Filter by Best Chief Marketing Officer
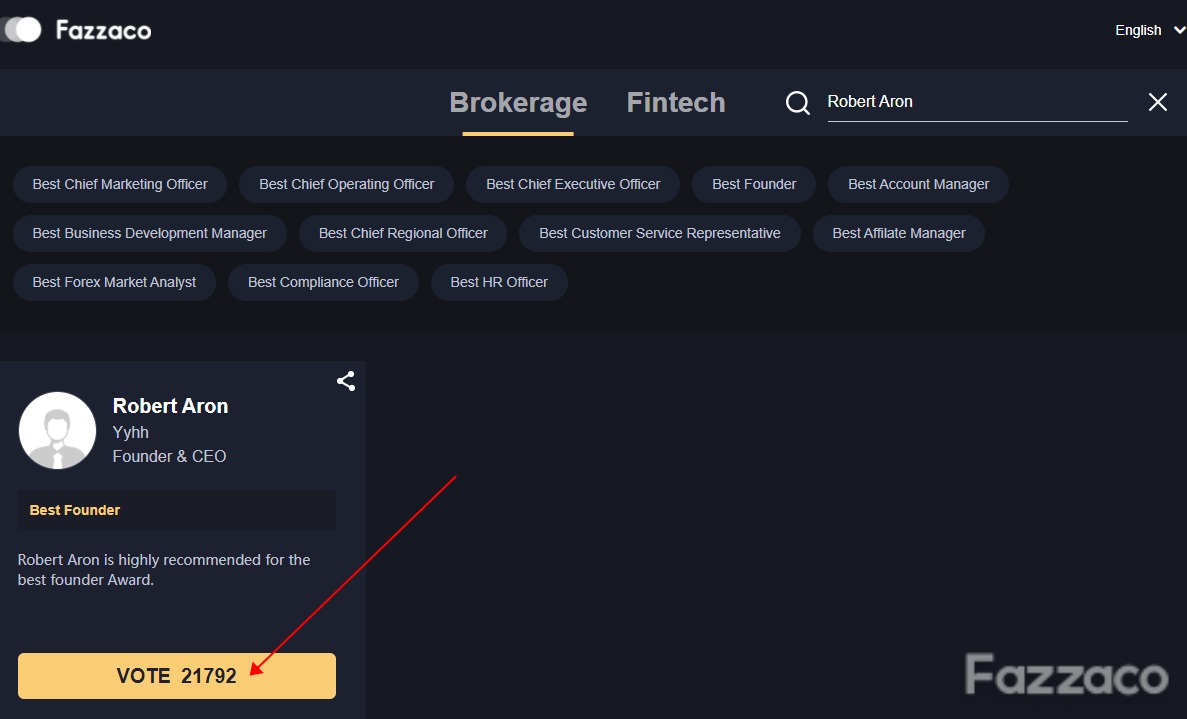The image size is (1187, 719). click(x=120, y=184)
